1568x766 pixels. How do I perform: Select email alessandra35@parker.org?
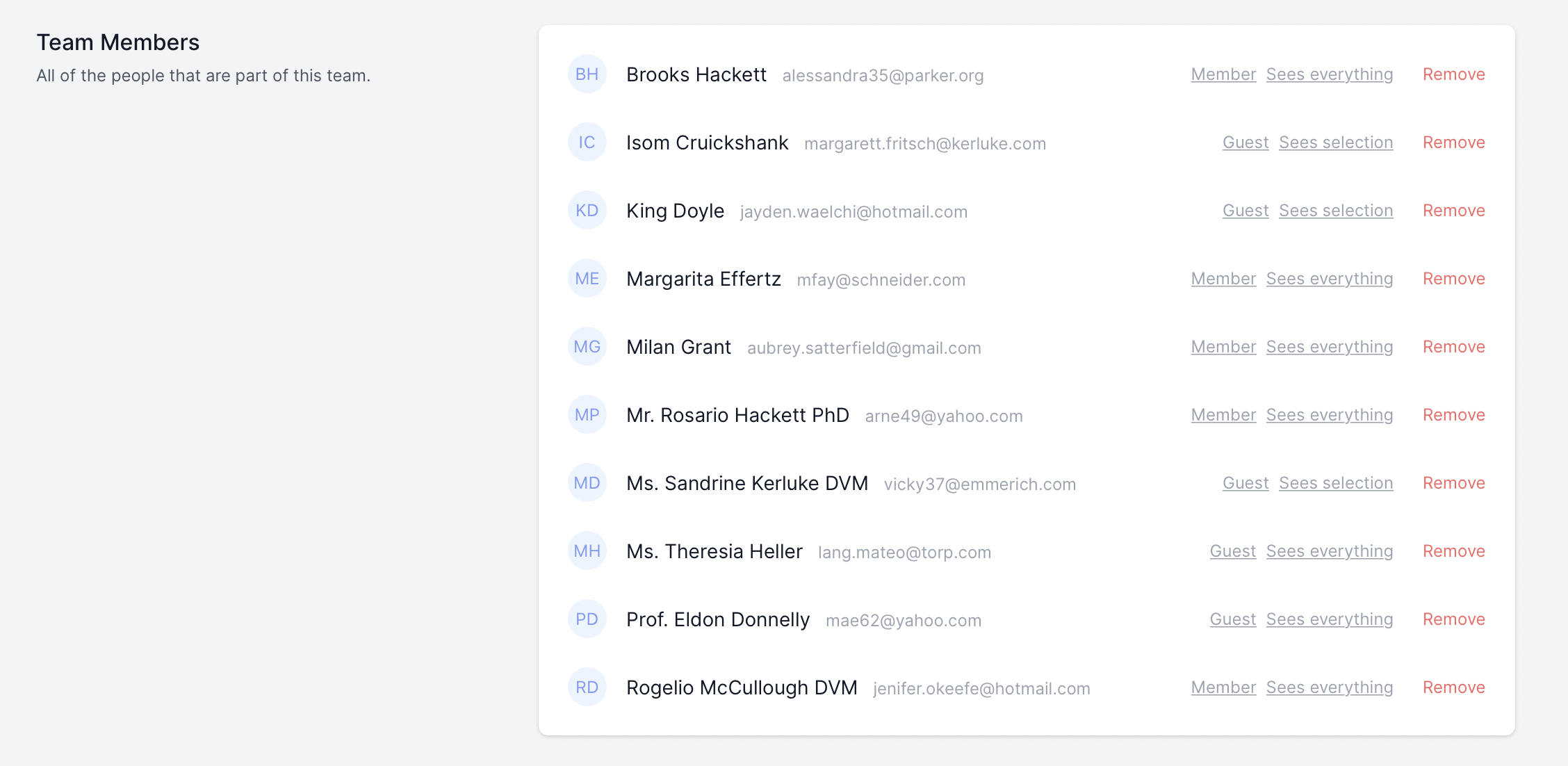pos(883,76)
